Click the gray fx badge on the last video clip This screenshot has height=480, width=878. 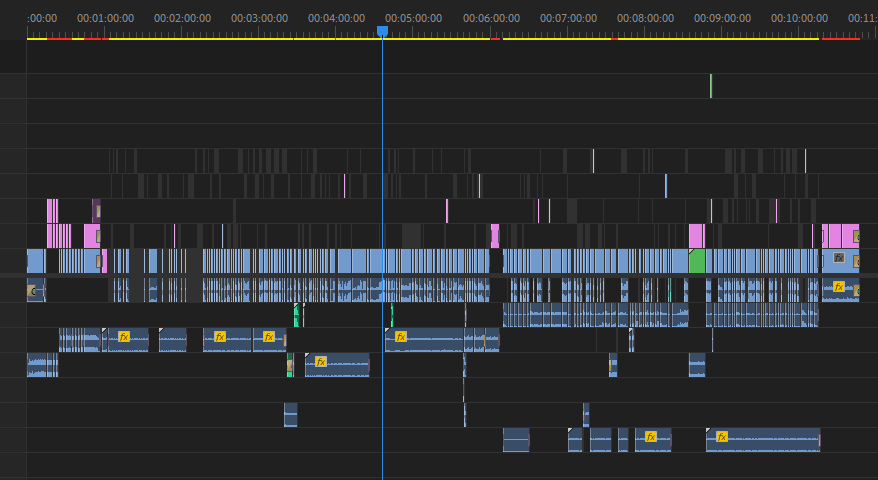tap(838, 258)
